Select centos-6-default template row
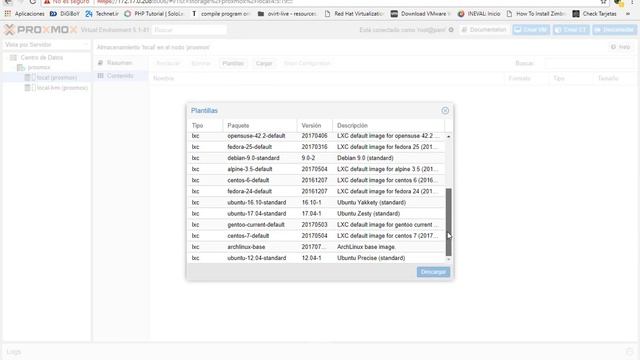Viewport: 640px width, 360px height. [316, 180]
